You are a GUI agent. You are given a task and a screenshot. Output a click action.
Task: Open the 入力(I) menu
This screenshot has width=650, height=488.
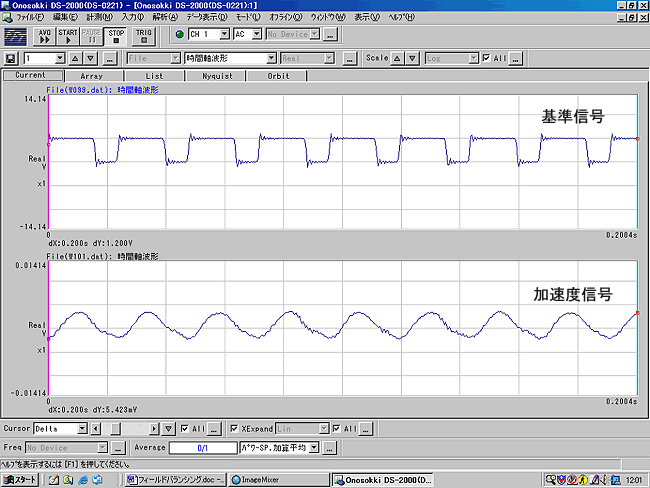(x=133, y=17)
